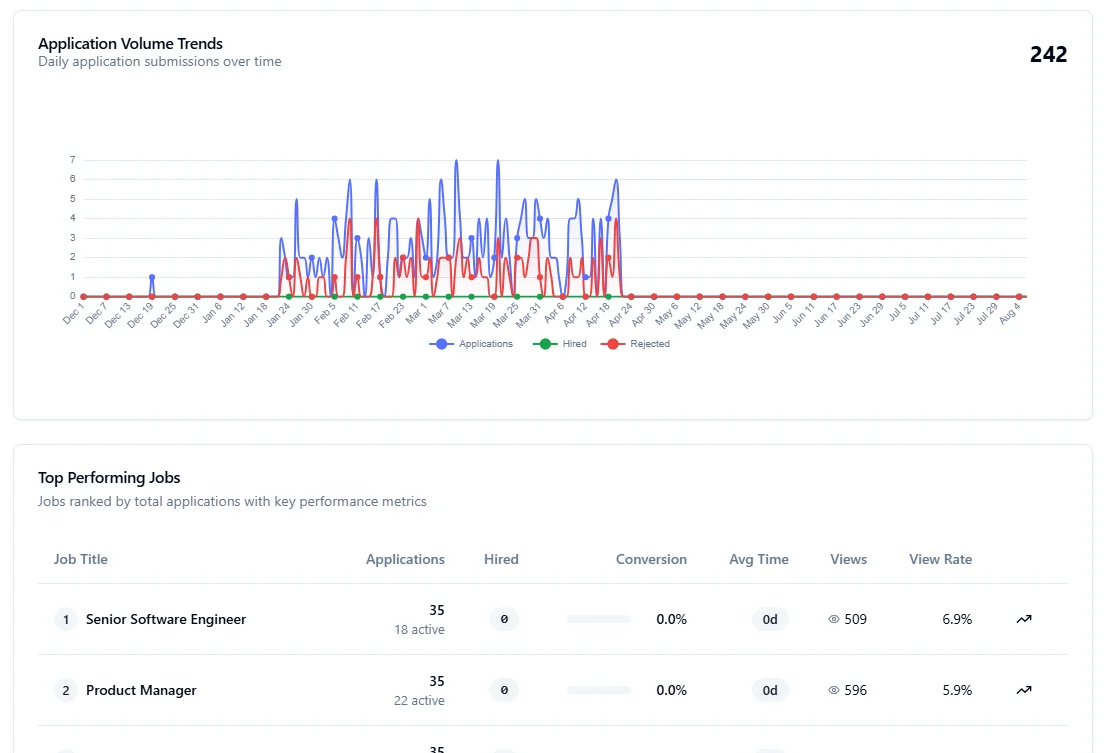Click the Top Performing Jobs heading

click(x=109, y=478)
